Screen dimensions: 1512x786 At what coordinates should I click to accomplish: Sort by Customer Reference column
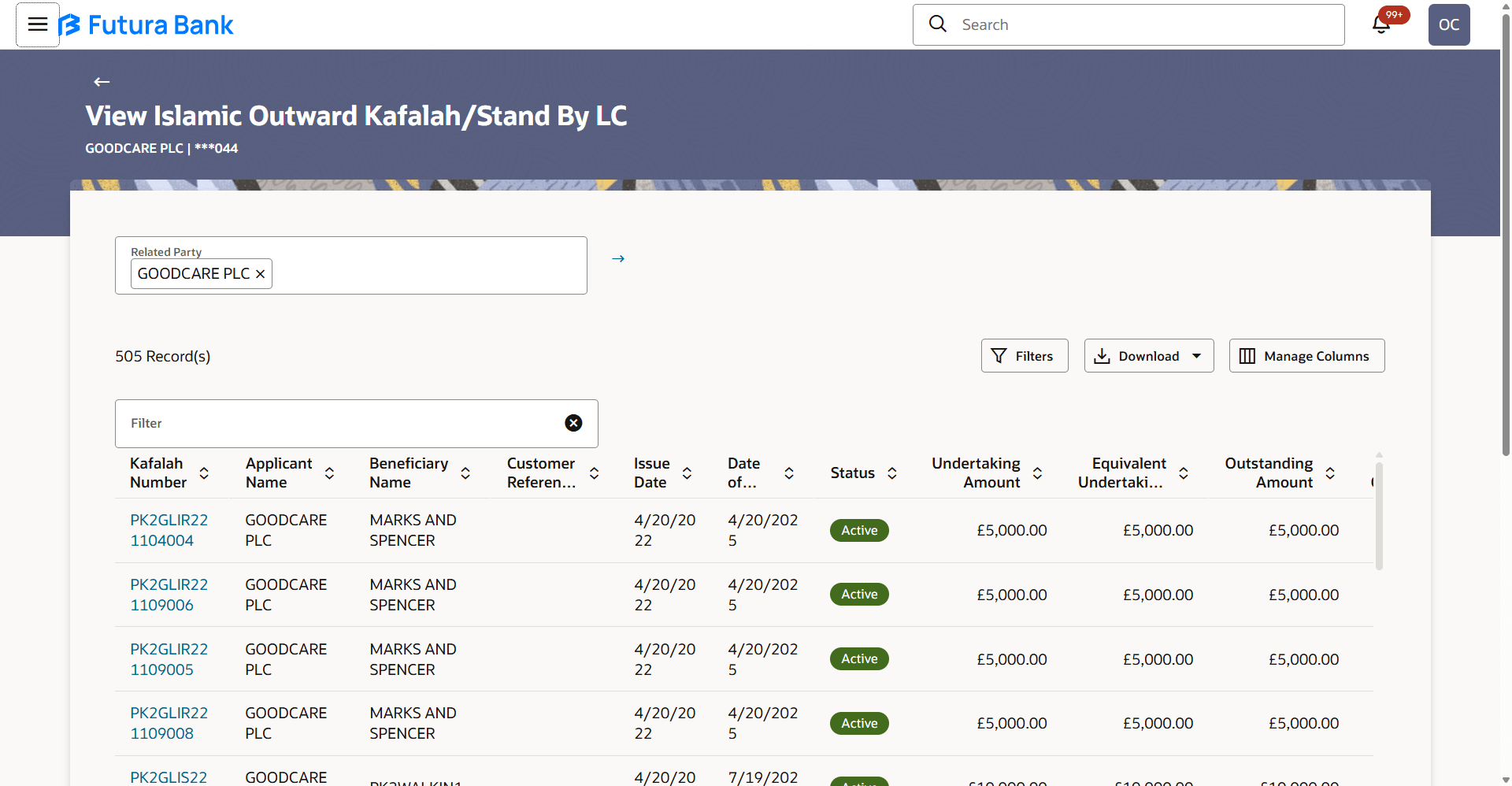coord(595,473)
